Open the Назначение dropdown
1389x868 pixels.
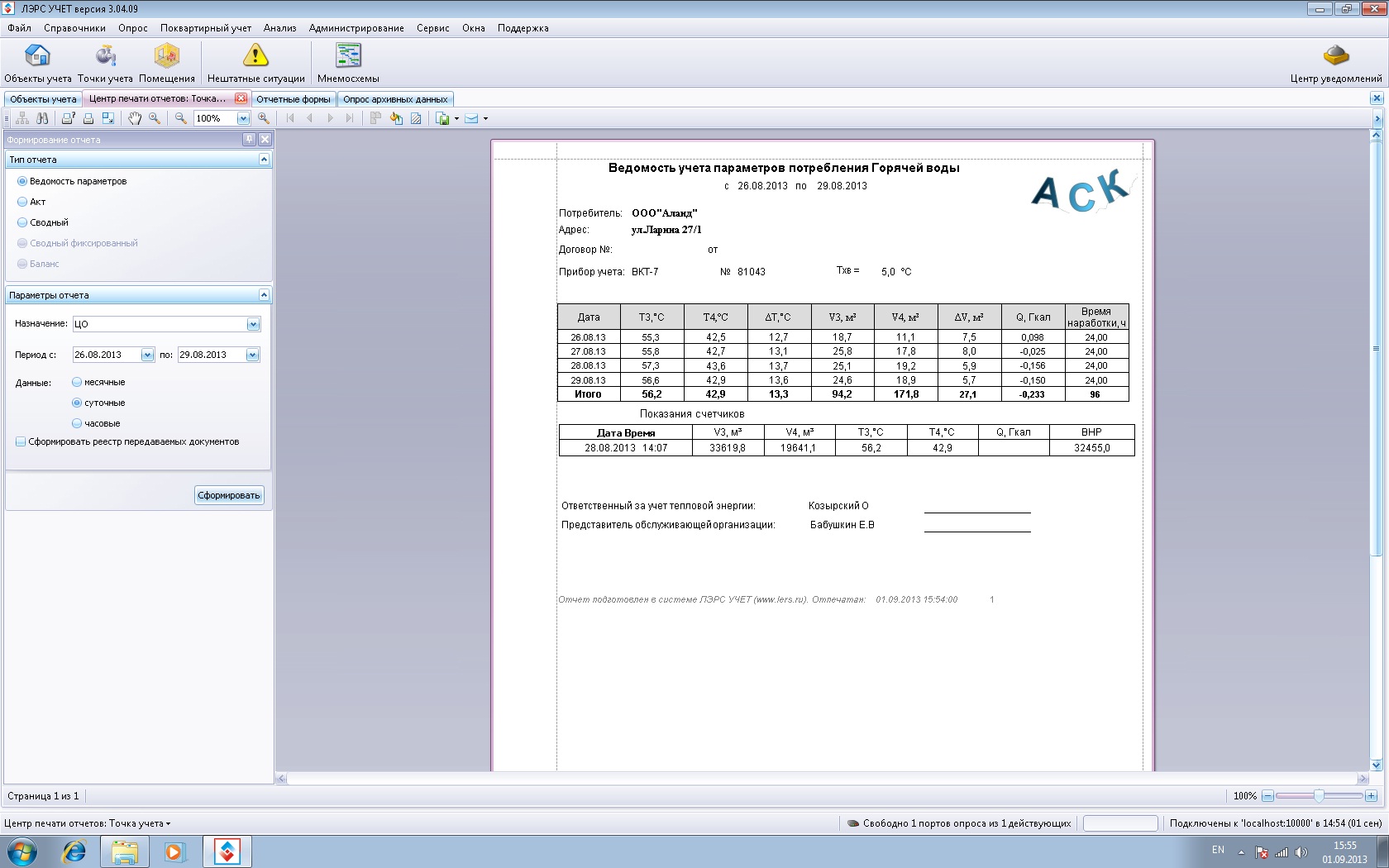click(x=253, y=324)
